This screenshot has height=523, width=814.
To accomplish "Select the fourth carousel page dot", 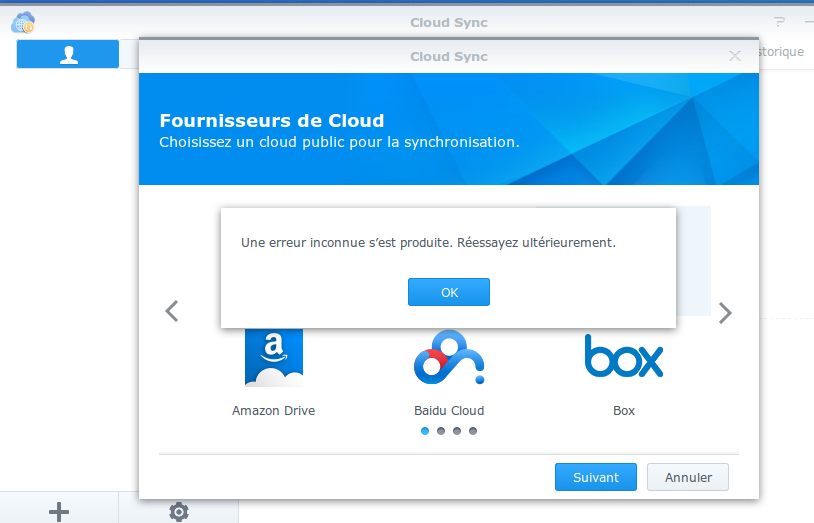I will click(x=473, y=431).
